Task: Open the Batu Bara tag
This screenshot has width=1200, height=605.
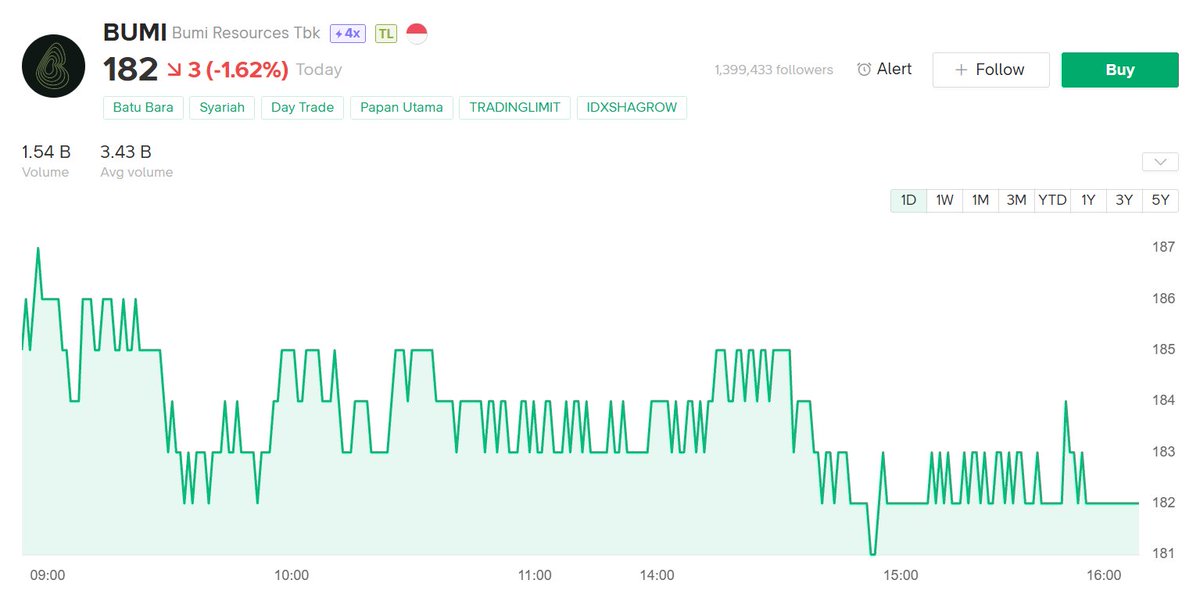Action: (x=143, y=107)
